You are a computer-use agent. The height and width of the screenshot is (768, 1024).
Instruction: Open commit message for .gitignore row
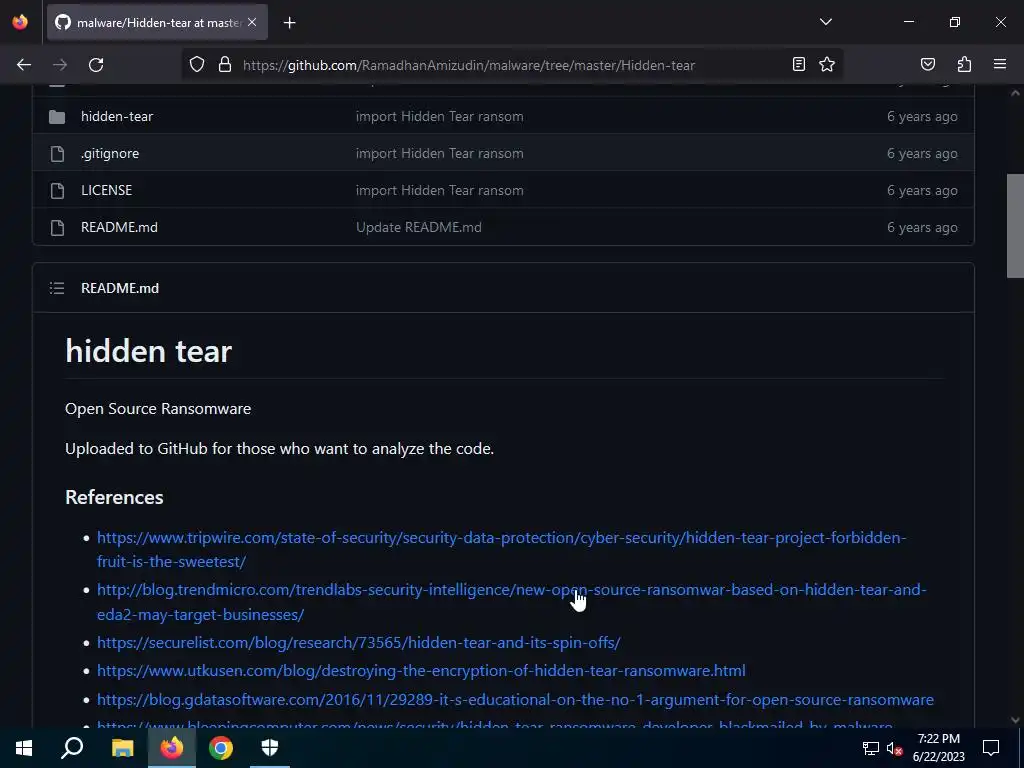coord(440,153)
